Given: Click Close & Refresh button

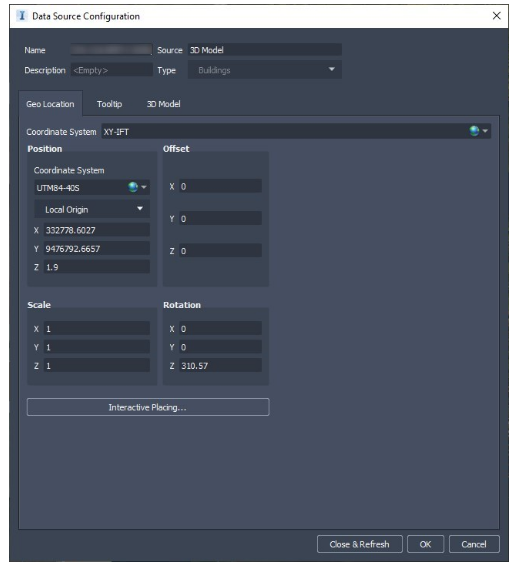Looking at the screenshot, I should pyautogui.click(x=359, y=544).
